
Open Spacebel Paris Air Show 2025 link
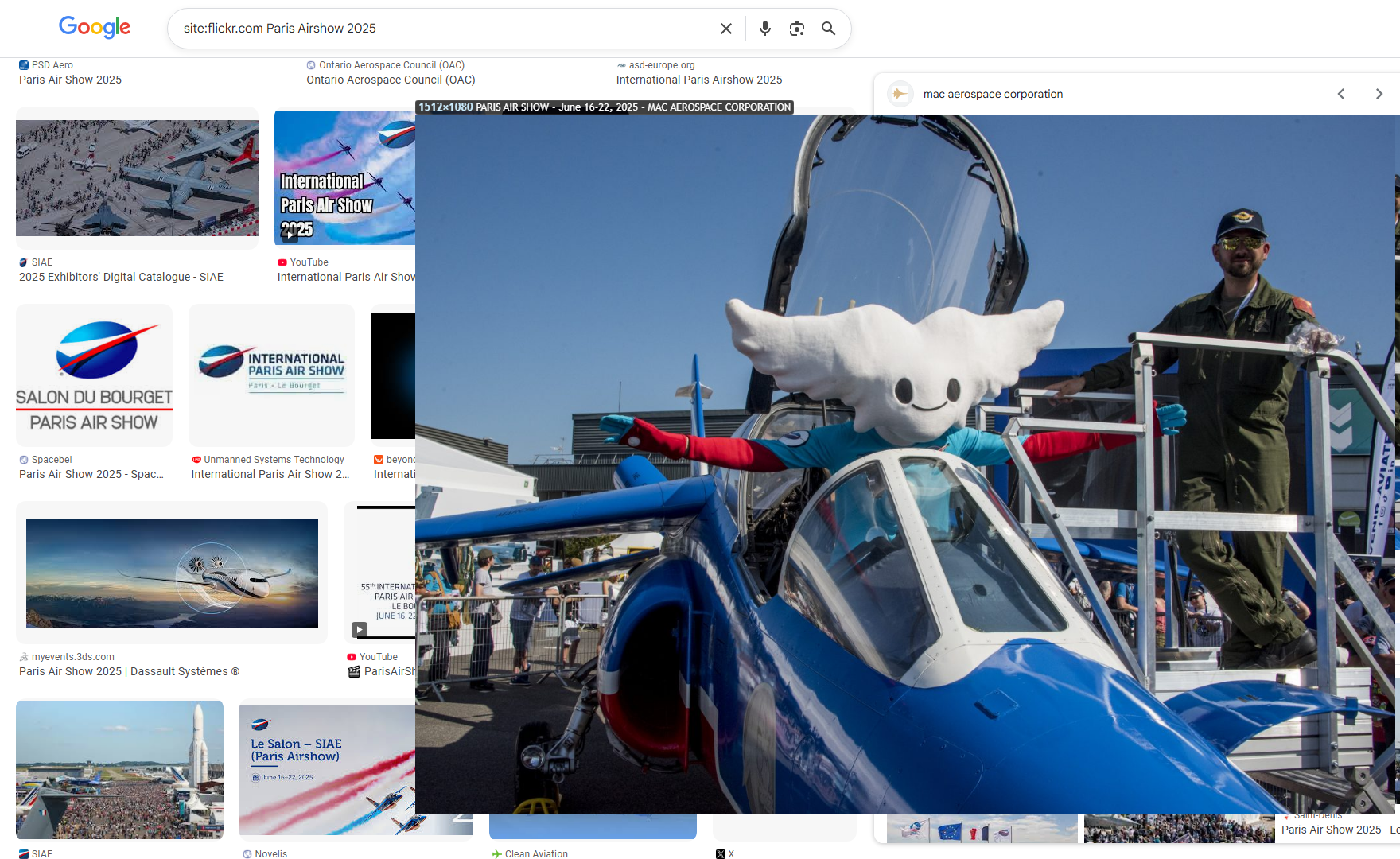click(x=91, y=474)
